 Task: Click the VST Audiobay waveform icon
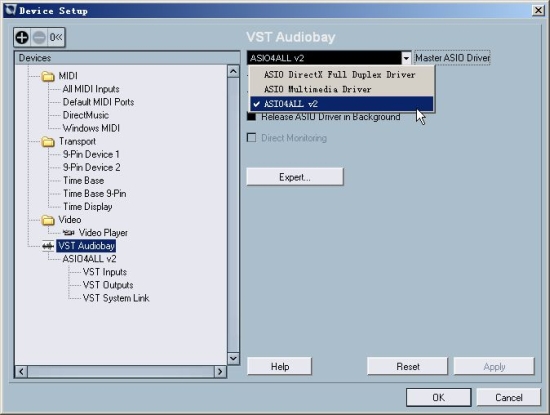[48, 246]
